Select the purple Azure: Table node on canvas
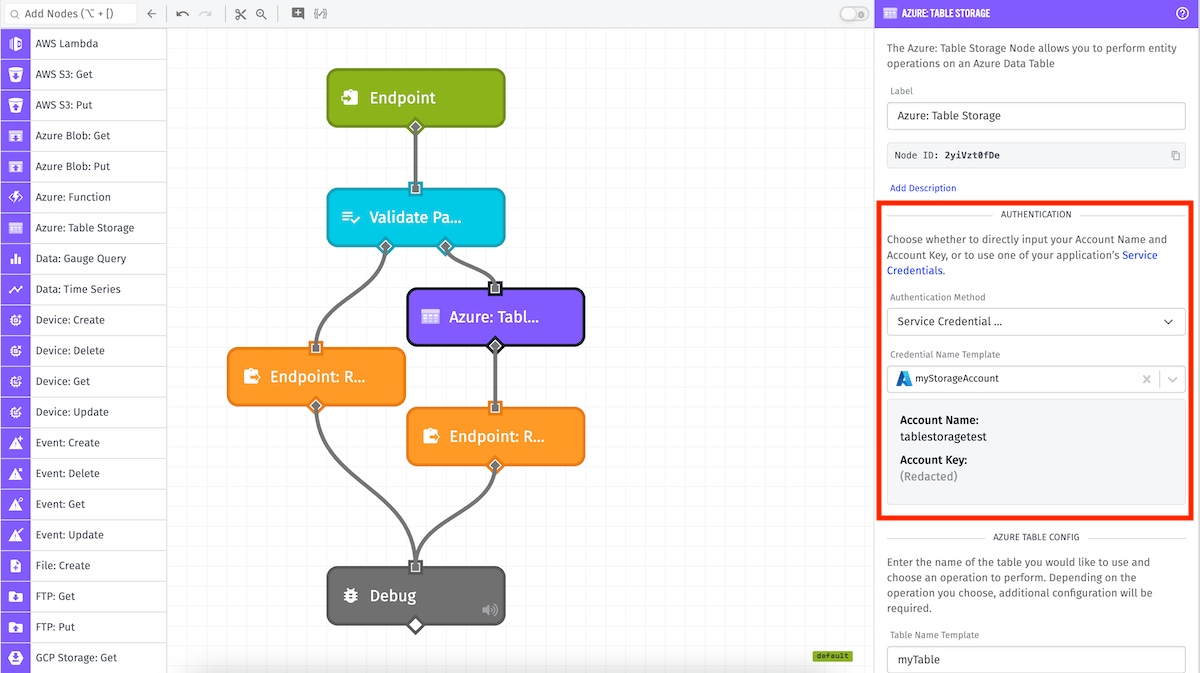Screen dimensions: 1200x673 [x=495, y=317]
